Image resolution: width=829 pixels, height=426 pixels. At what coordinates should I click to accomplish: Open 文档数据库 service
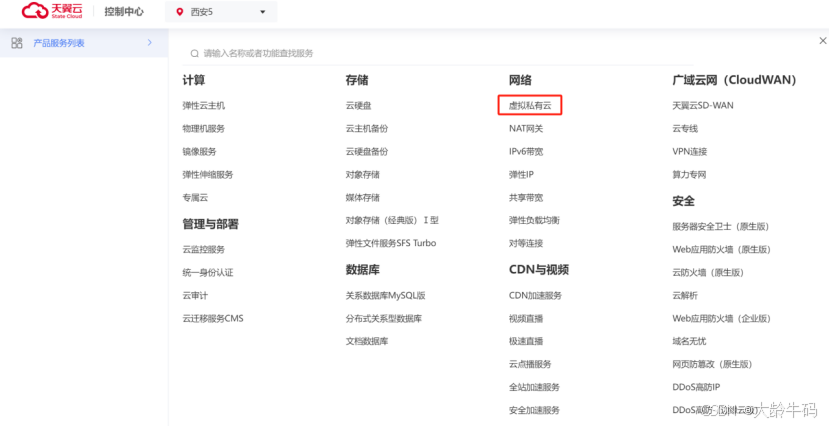point(367,341)
